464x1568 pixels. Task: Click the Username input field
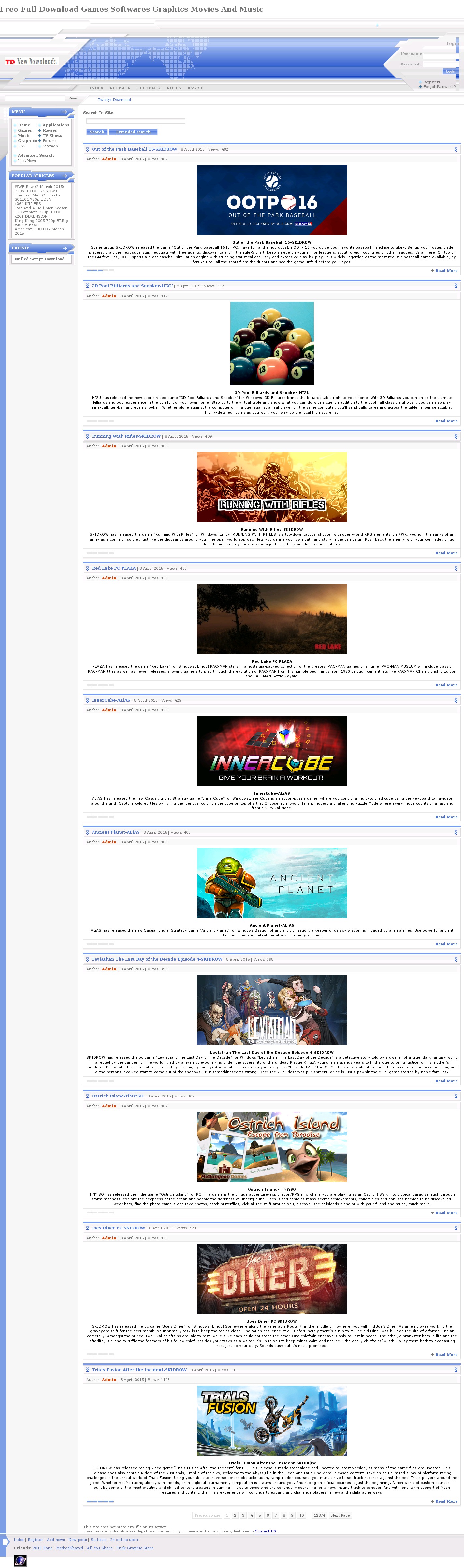pyautogui.click(x=440, y=54)
